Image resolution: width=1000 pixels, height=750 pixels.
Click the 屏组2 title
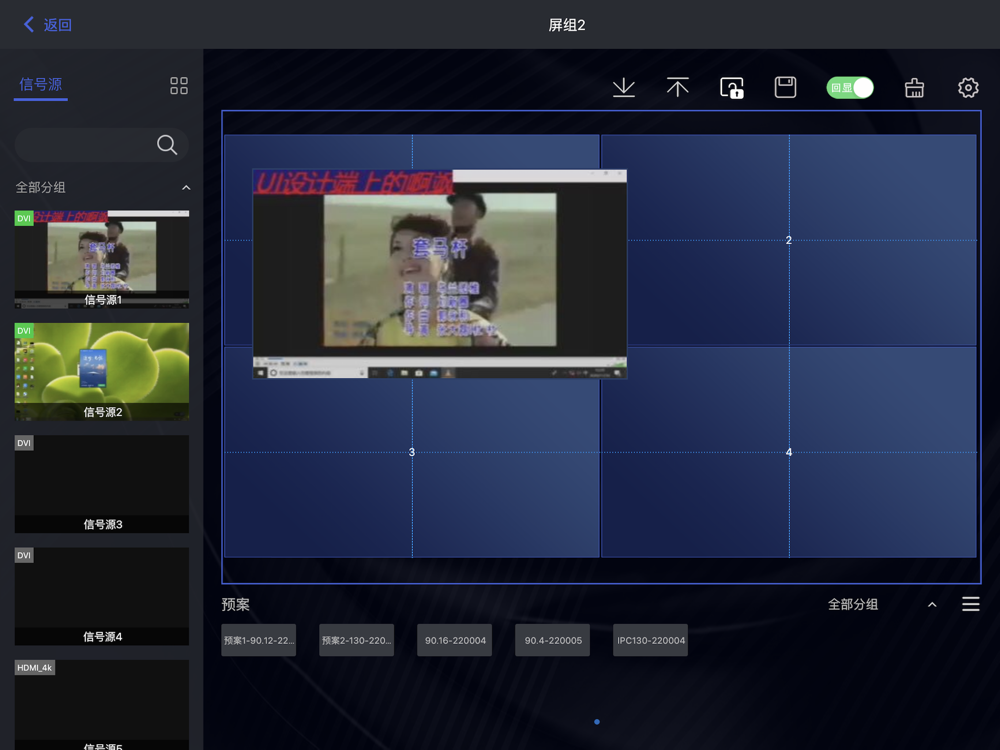[x=567, y=25]
